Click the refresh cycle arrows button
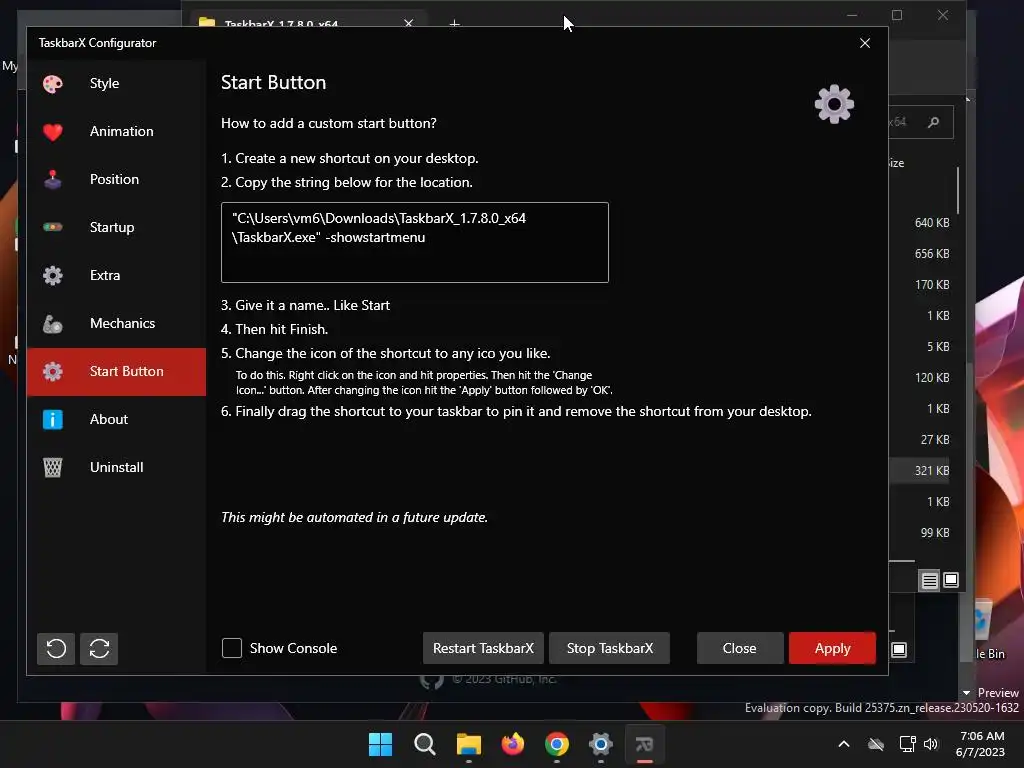 [99, 648]
